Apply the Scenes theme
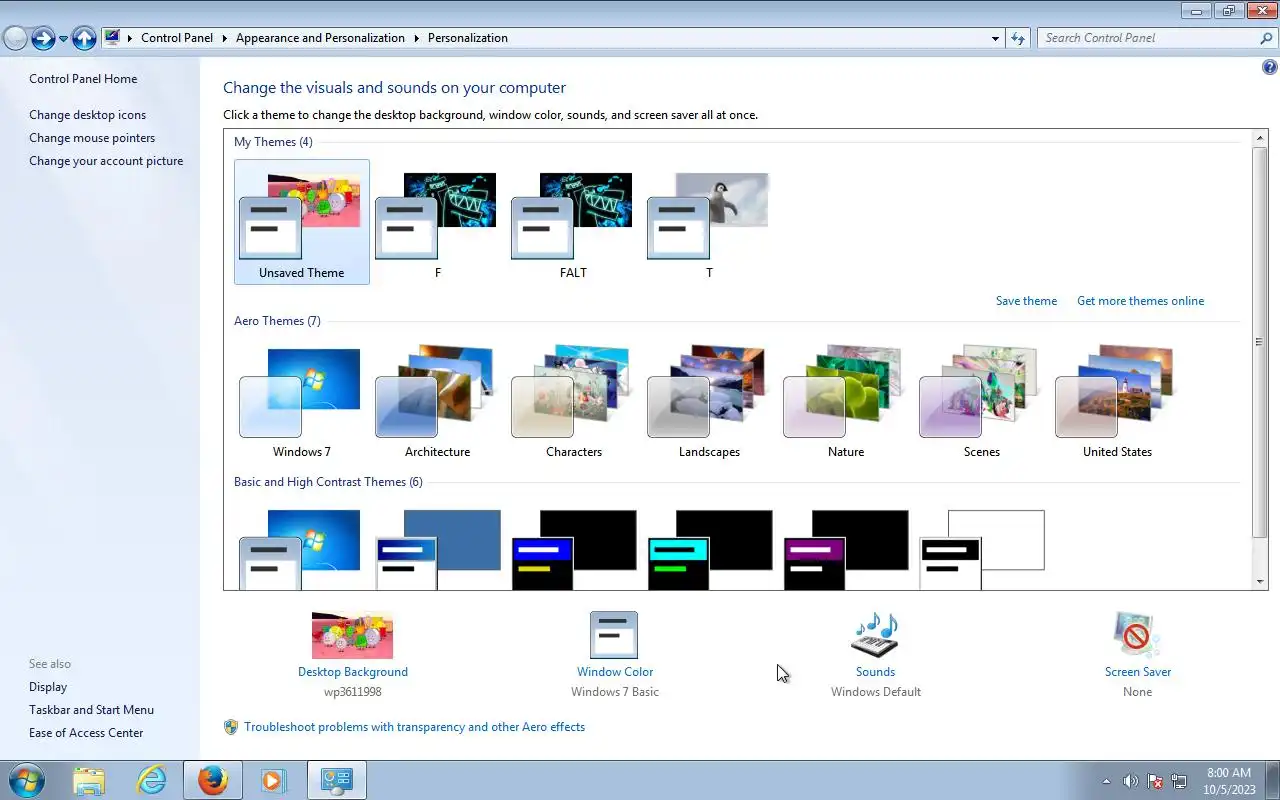The height and width of the screenshot is (800, 1280). [981, 401]
